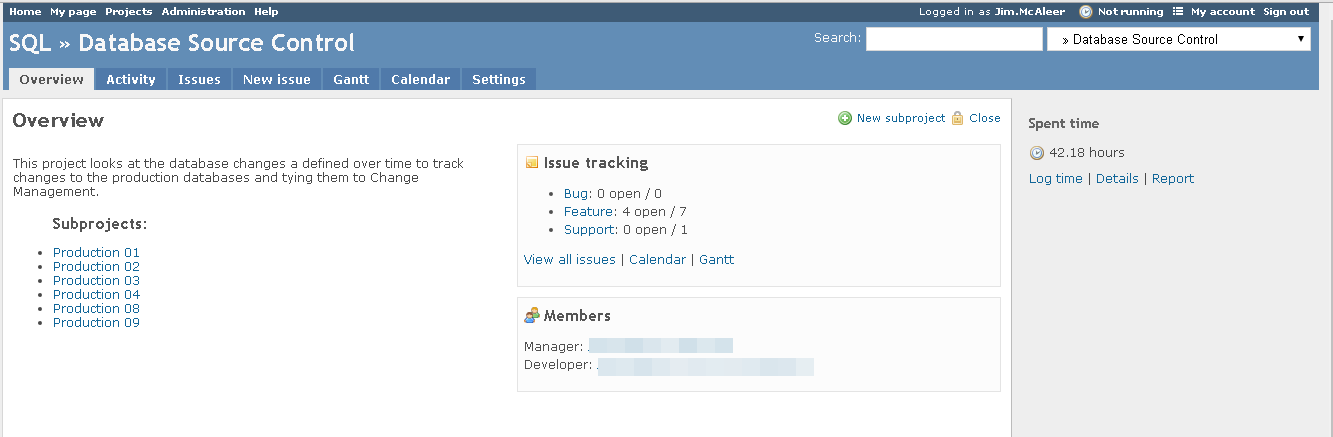The width and height of the screenshot is (1333, 437).
Task: Open the Production 03 subproject link
Action: [96, 281]
